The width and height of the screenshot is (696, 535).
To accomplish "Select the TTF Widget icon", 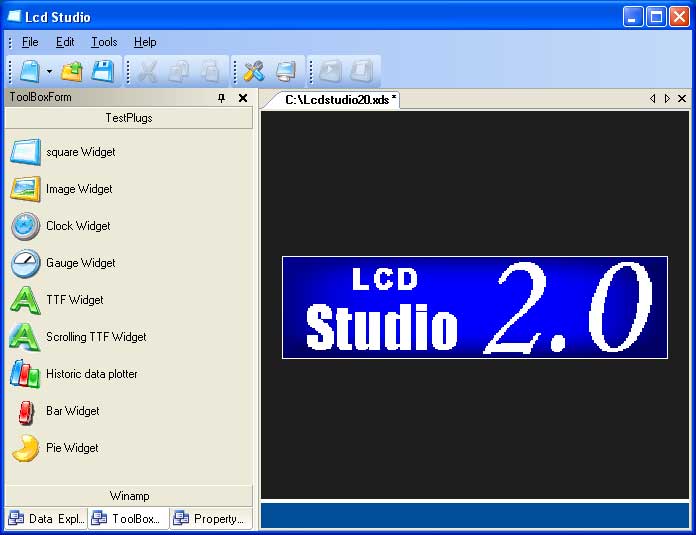I will coord(26,301).
